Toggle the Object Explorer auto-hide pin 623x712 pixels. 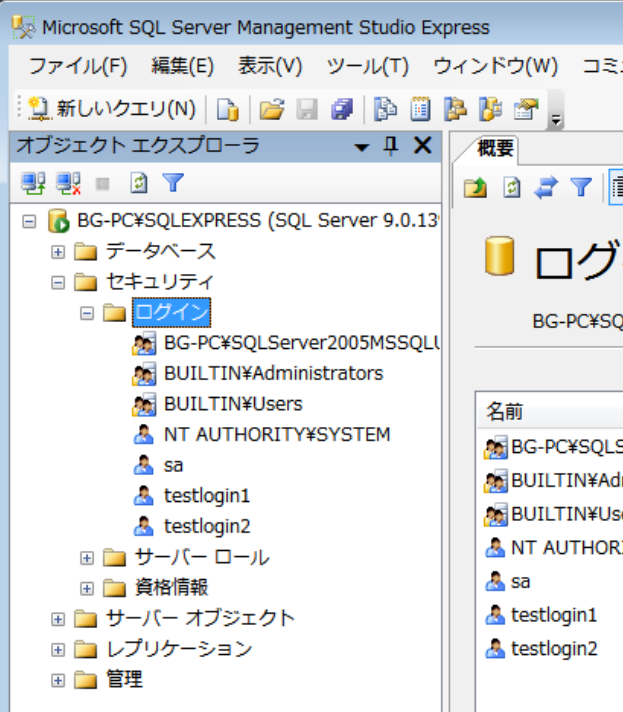point(391,146)
